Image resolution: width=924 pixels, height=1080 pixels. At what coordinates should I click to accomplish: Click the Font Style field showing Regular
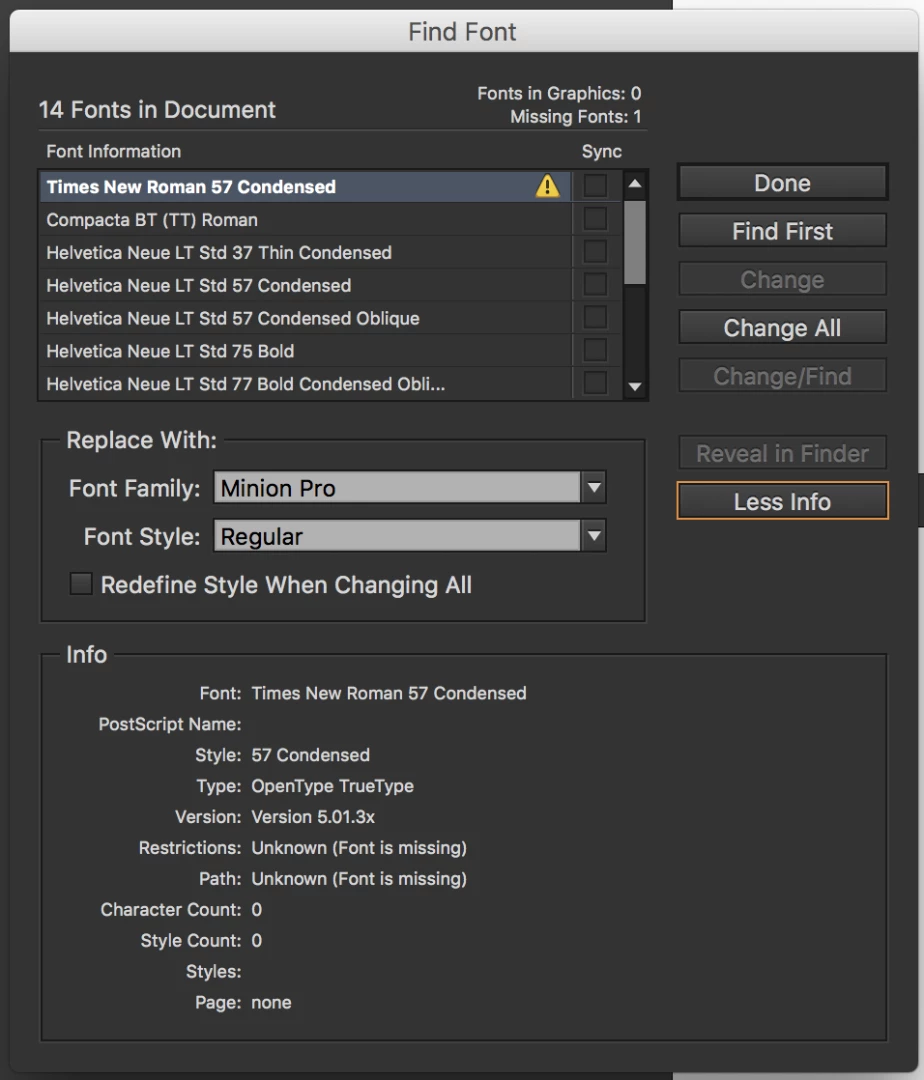coord(397,536)
